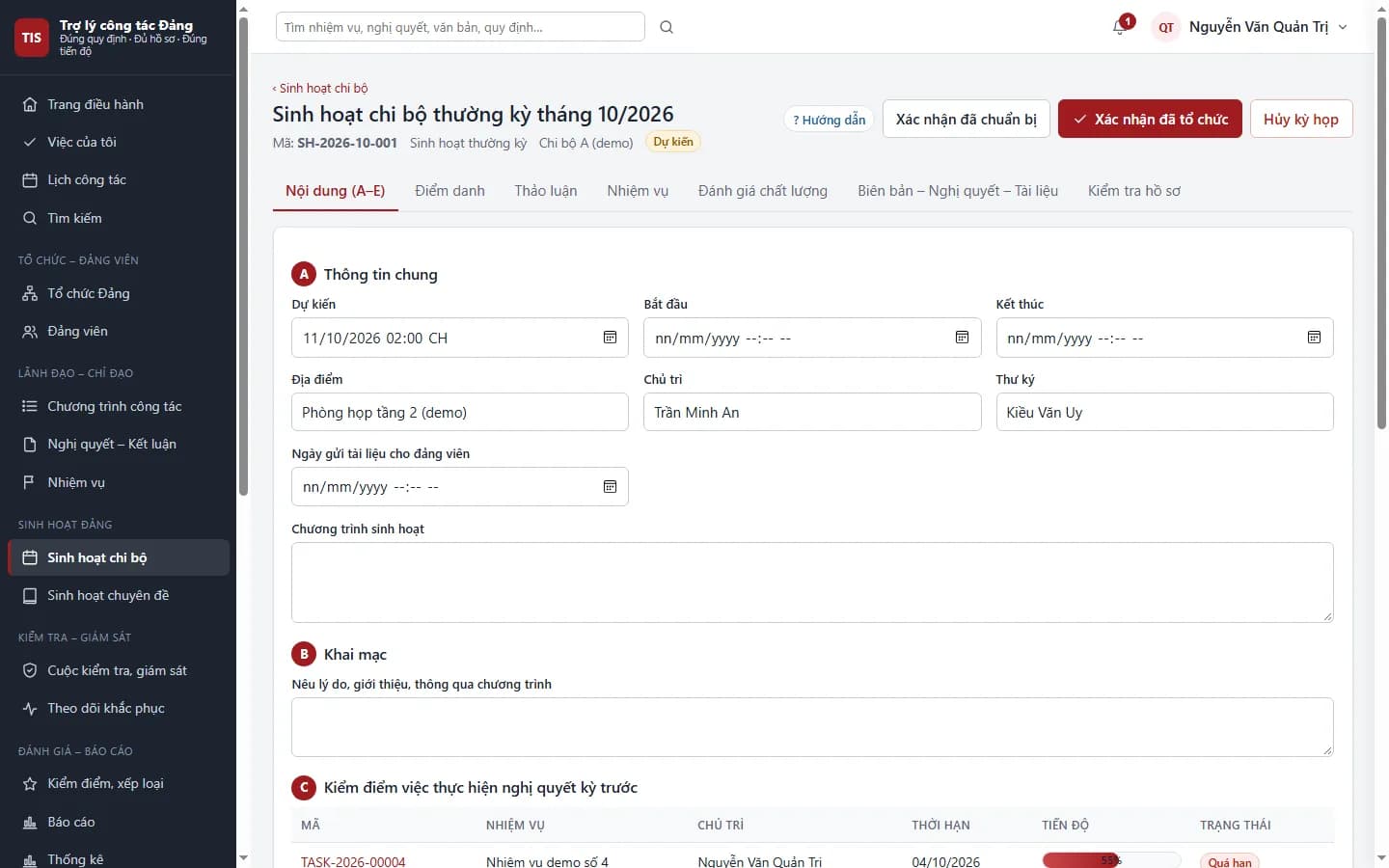Click calendar icon beside Lịch công tác
This screenshot has height=868, width=1389.
pyautogui.click(x=30, y=180)
